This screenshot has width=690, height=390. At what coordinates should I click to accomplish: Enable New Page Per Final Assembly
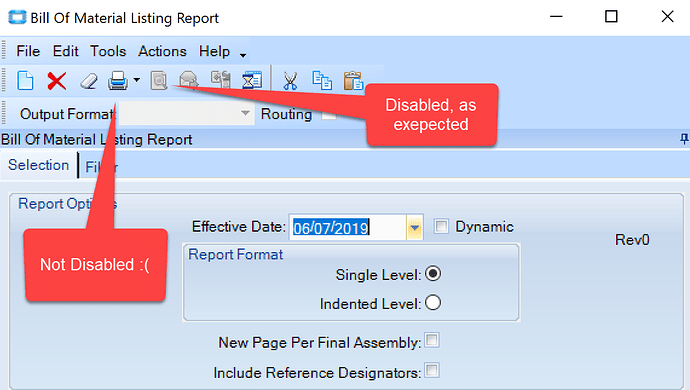click(432, 340)
